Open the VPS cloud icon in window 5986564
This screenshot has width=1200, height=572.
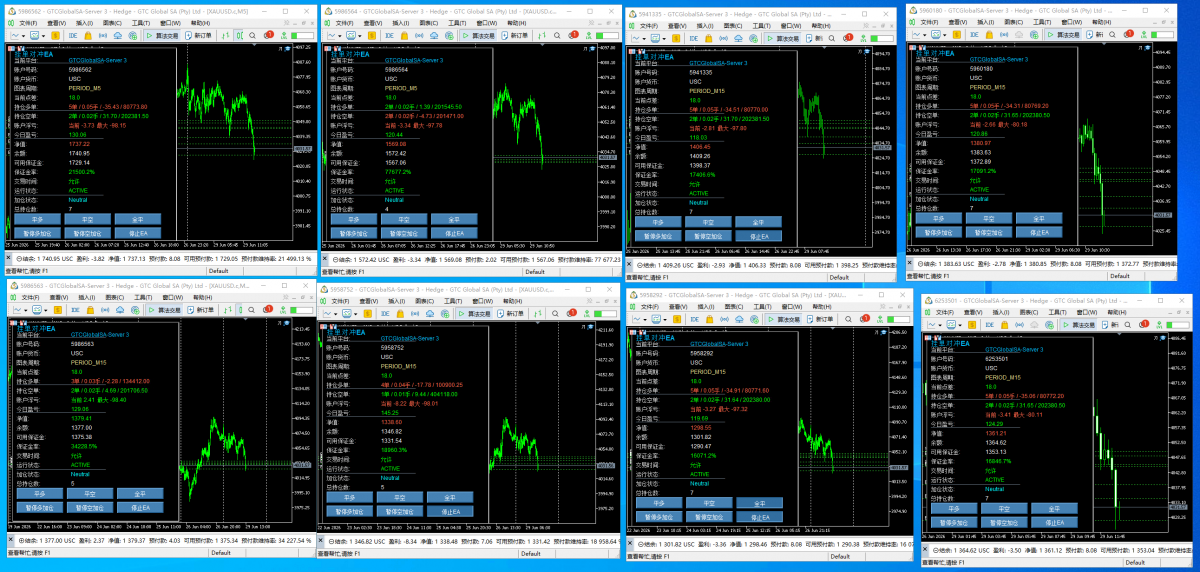tap(433, 34)
